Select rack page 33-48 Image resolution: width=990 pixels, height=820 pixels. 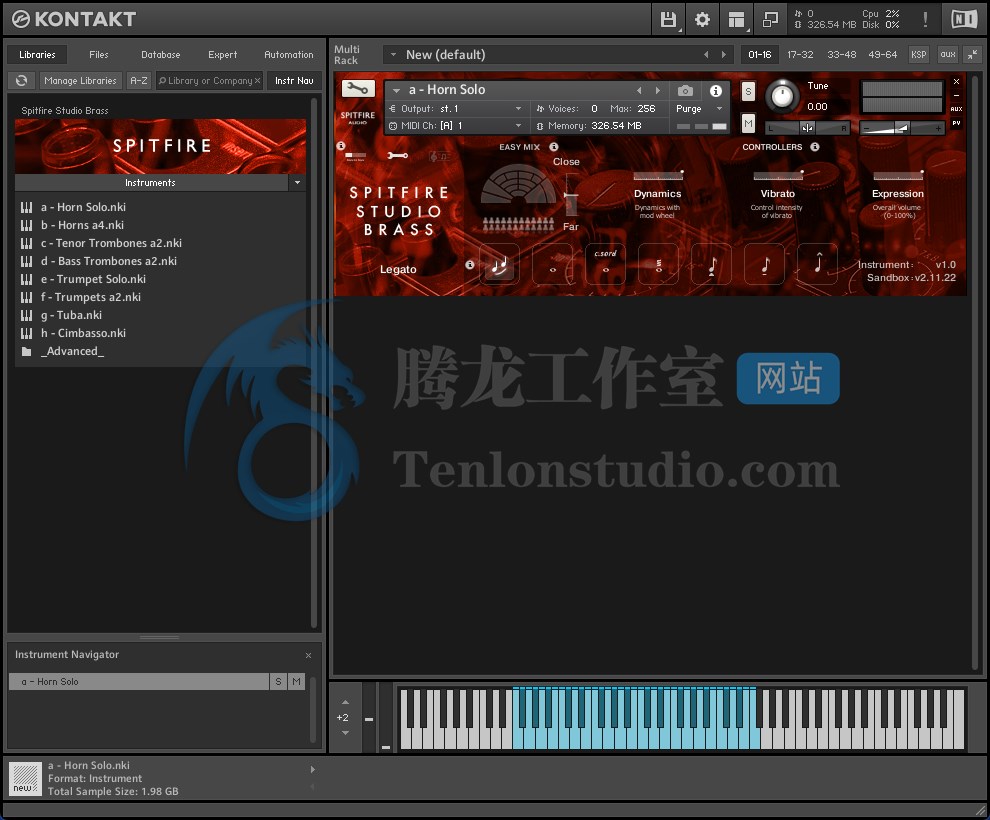842,55
